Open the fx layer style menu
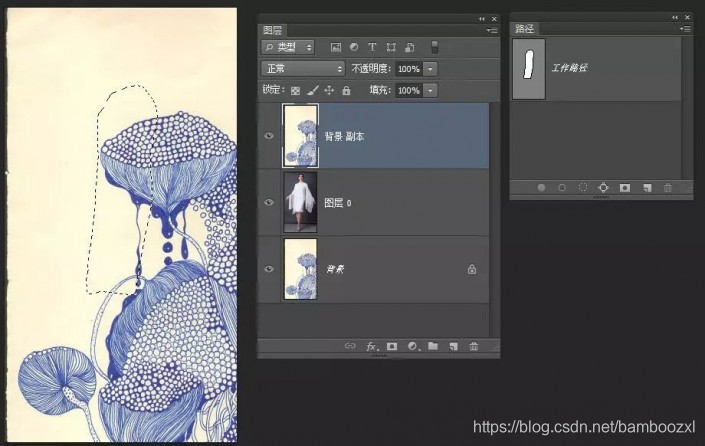Image resolution: width=705 pixels, height=446 pixels. tap(372, 346)
